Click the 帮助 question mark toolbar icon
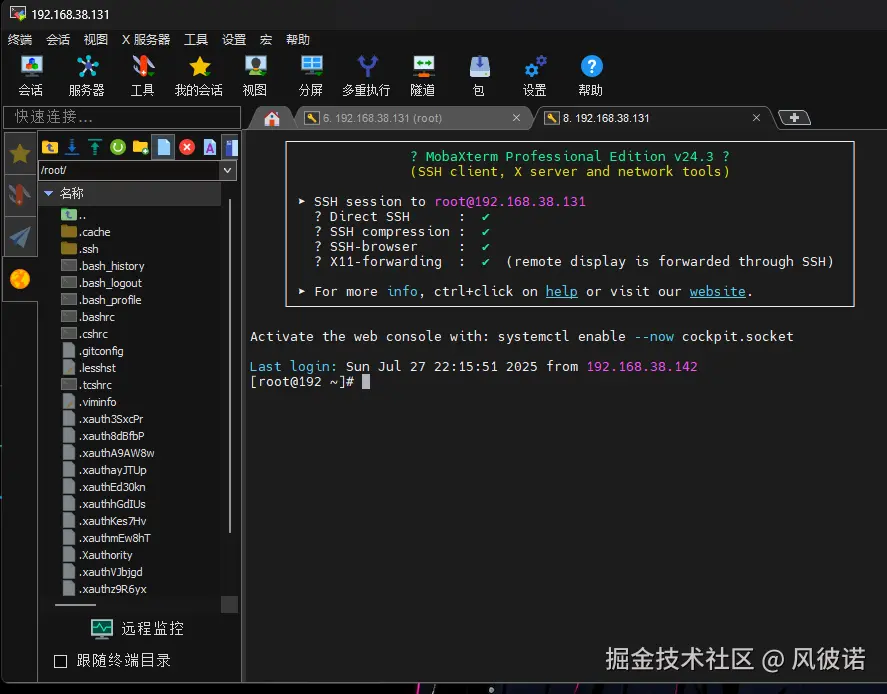887x694 pixels. pos(591,75)
